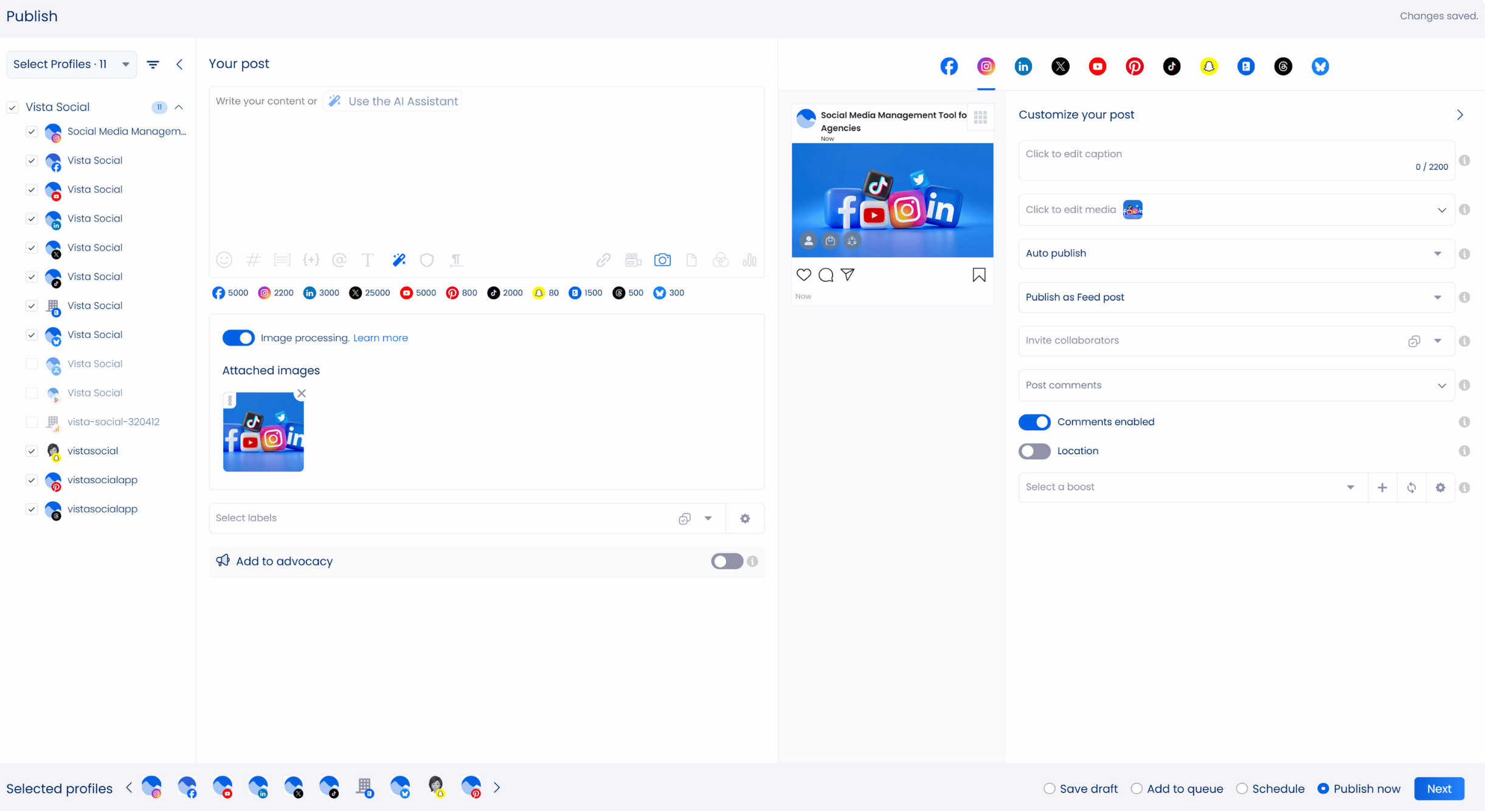The width and height of the screenshot is (1485, 812).
Task: Click the filter profiles icon
Action: [153, 64]
